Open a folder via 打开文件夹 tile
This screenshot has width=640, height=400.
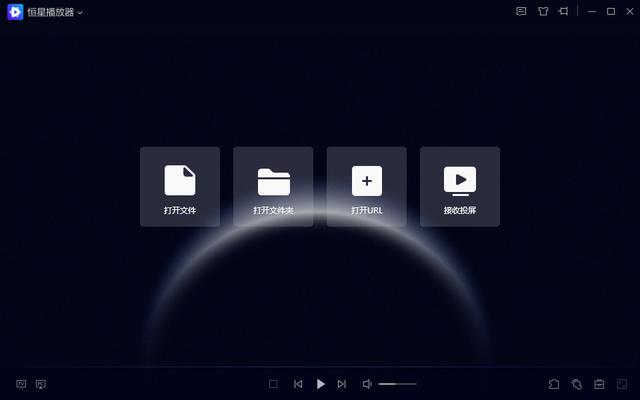[x=273, y=186]
